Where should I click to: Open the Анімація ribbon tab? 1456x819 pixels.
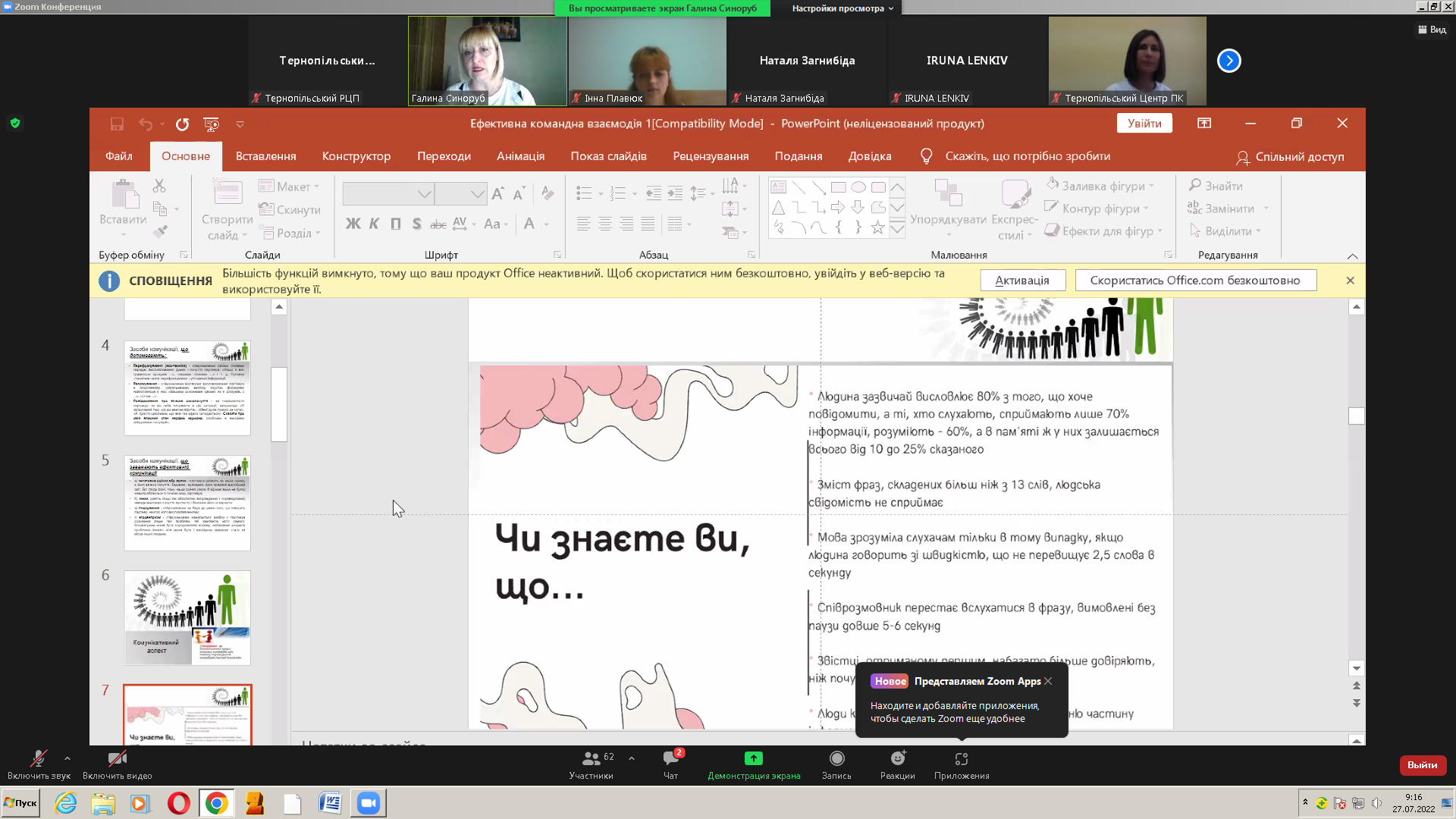[x=520, y=156]
